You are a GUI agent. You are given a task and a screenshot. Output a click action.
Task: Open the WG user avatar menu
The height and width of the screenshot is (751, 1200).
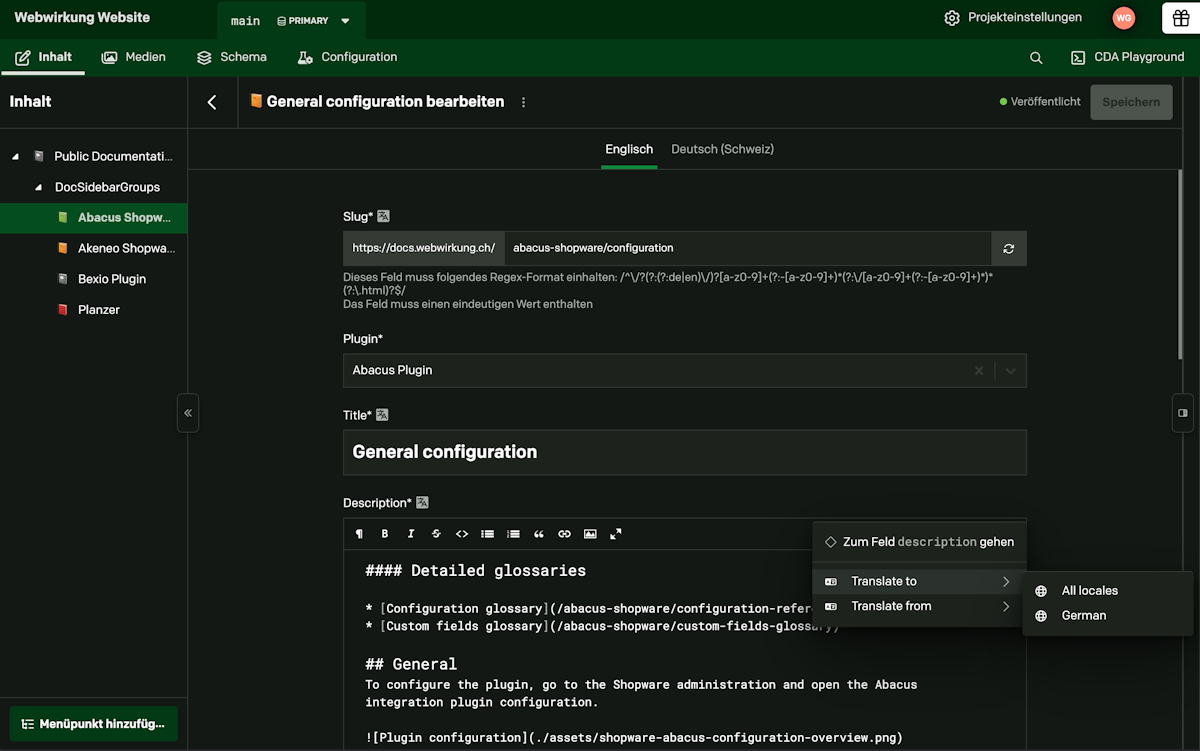pyautogui.click(x=1124, y=18)
